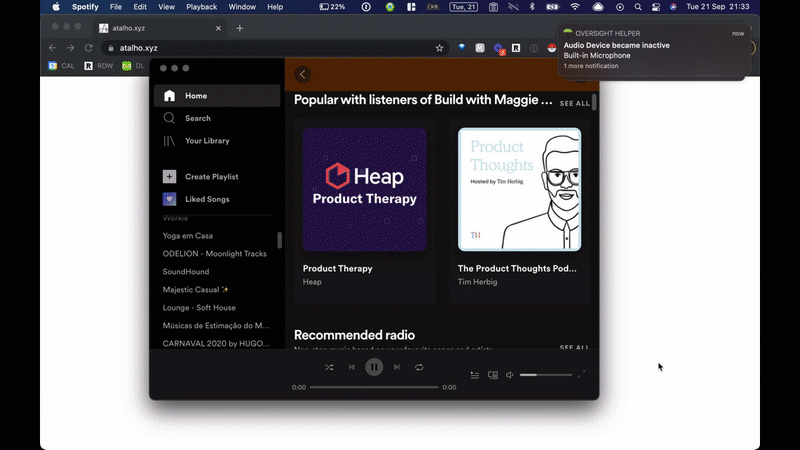Open the Wi-Fi menu bar icon

pos(575,7)
